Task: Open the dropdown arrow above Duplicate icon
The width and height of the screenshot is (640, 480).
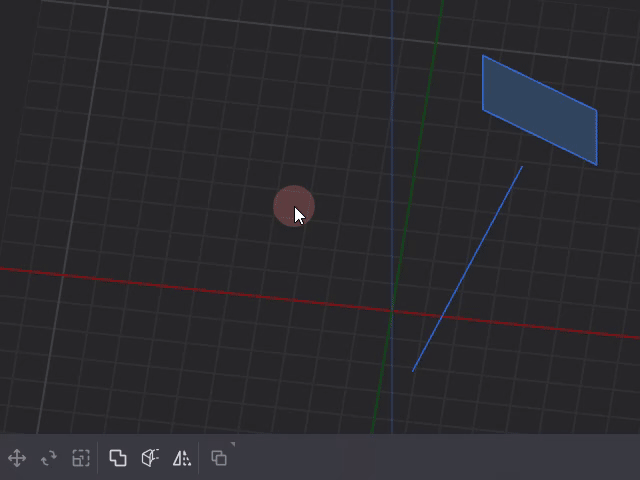Action: point(233,444)
